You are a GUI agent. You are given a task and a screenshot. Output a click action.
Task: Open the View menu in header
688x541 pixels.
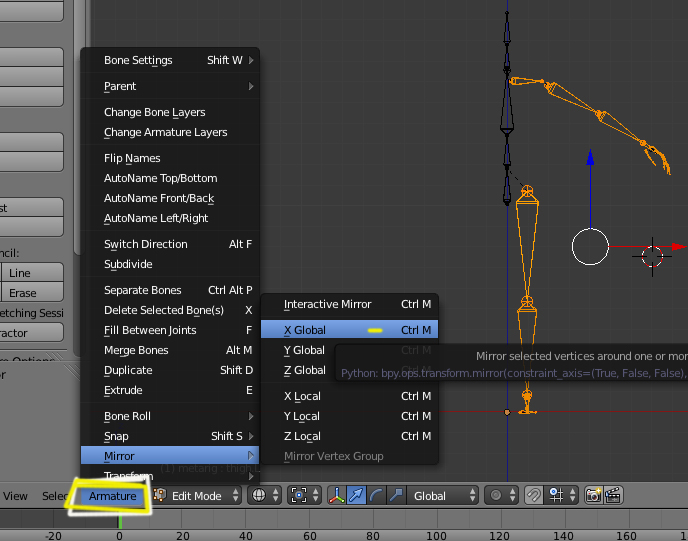(x=15, y=496)
